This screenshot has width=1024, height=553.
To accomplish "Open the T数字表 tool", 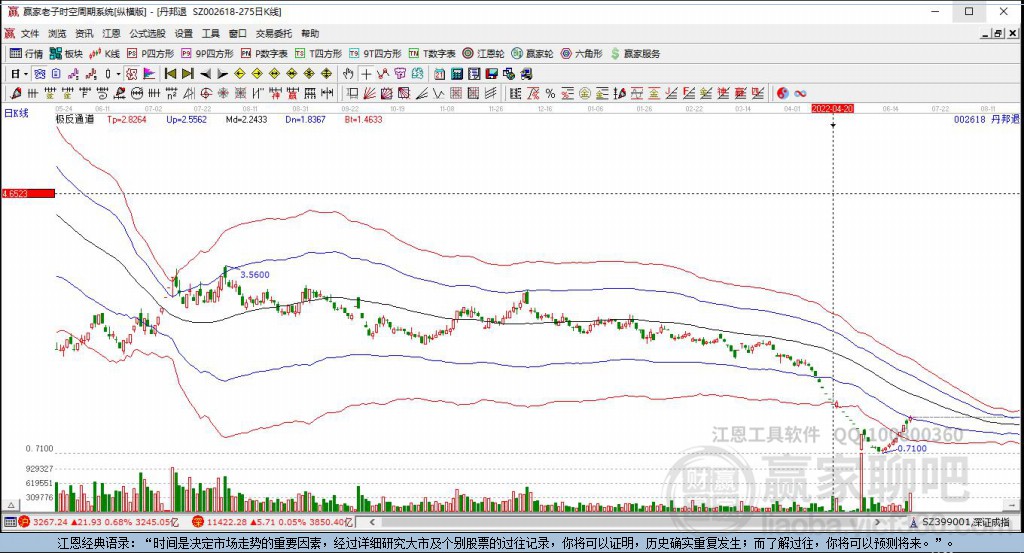I will pos(432,54).
